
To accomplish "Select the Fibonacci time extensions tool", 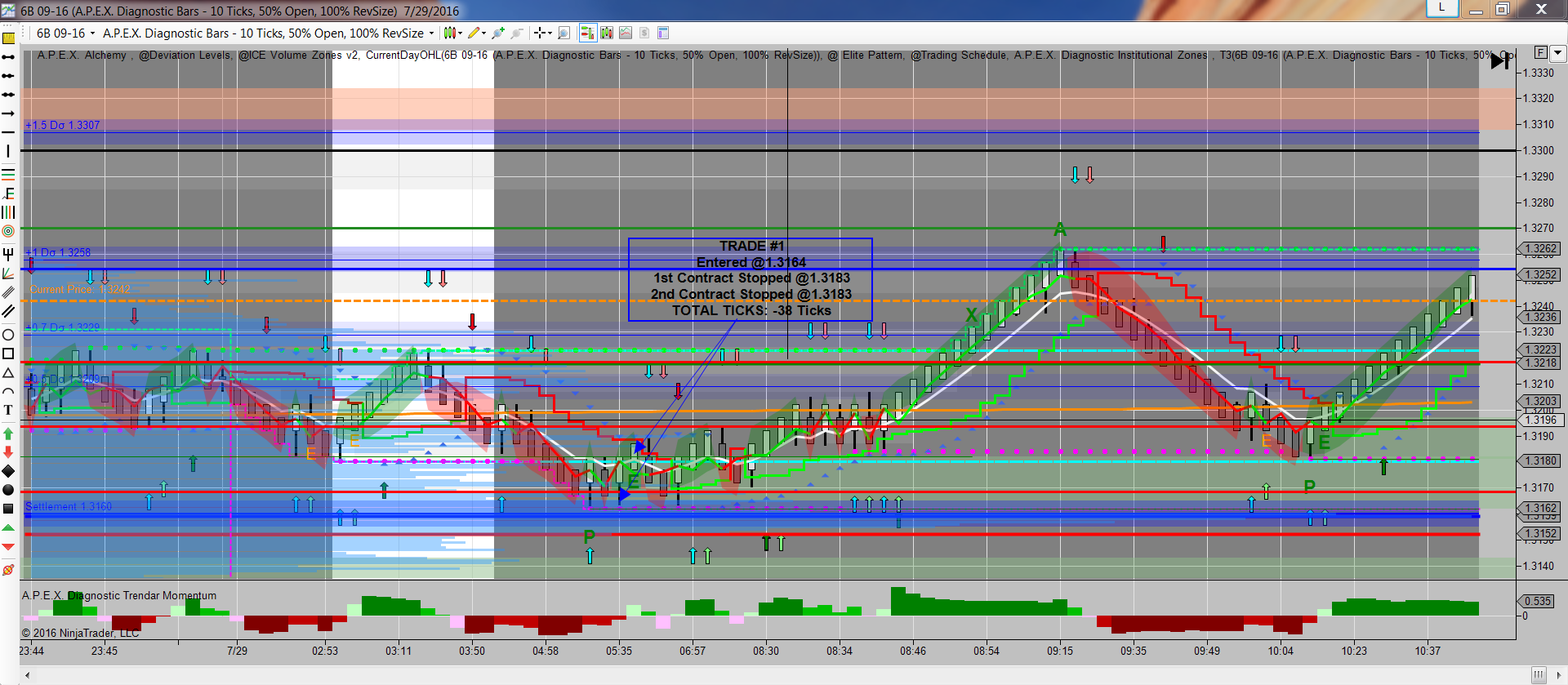I will [x=8, y=212].
